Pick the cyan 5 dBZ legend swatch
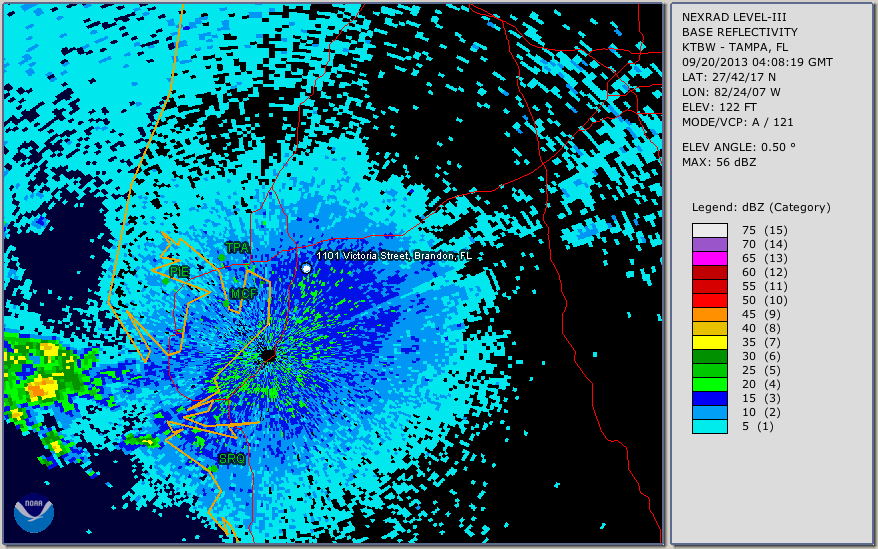This screenshot has width=878, height=549. (x=710, y=426)
